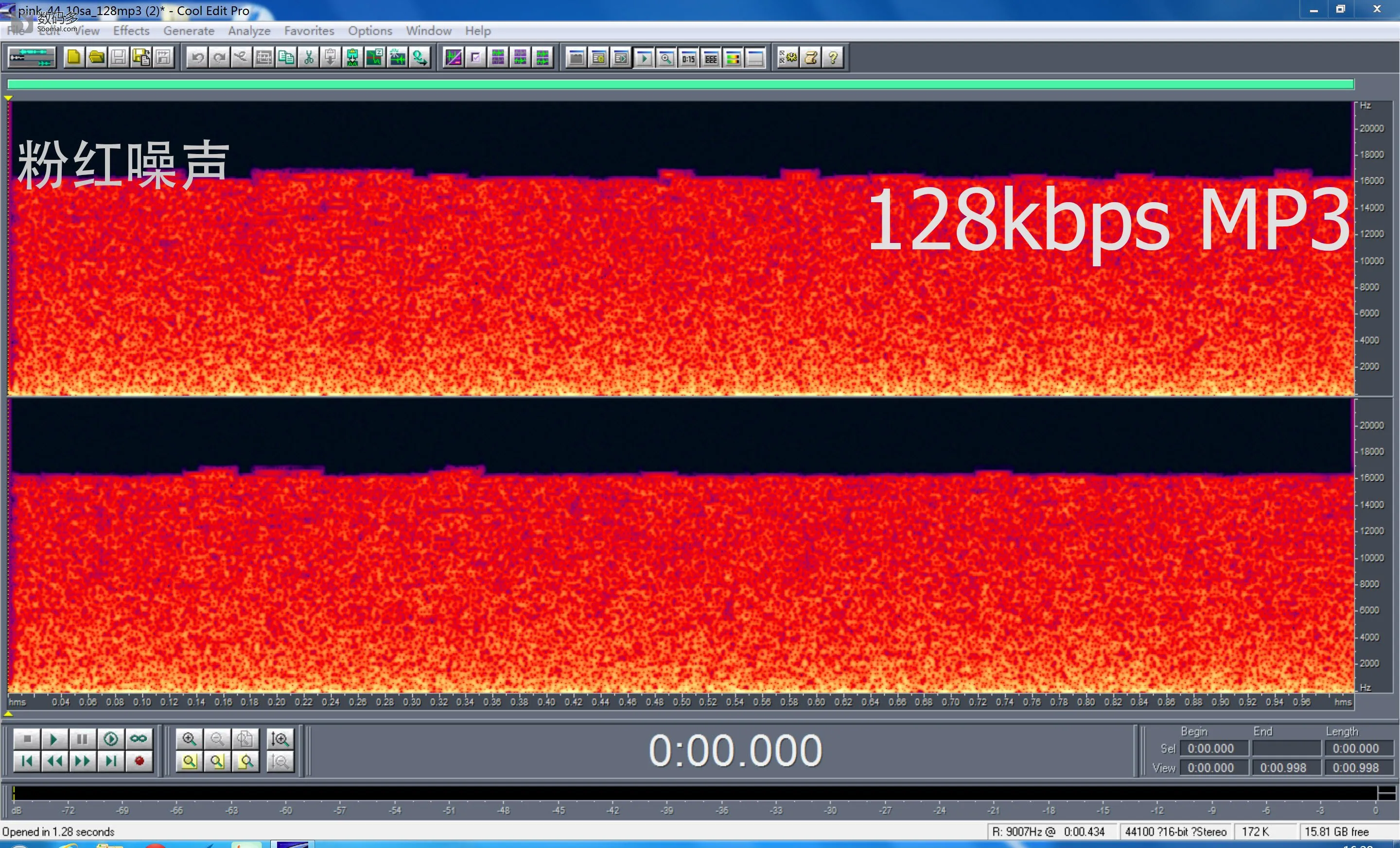This screenshot has height=848, width=1400.
Task: Click Zoom to Selection yellow icon
Action: [x=189, y=761]
